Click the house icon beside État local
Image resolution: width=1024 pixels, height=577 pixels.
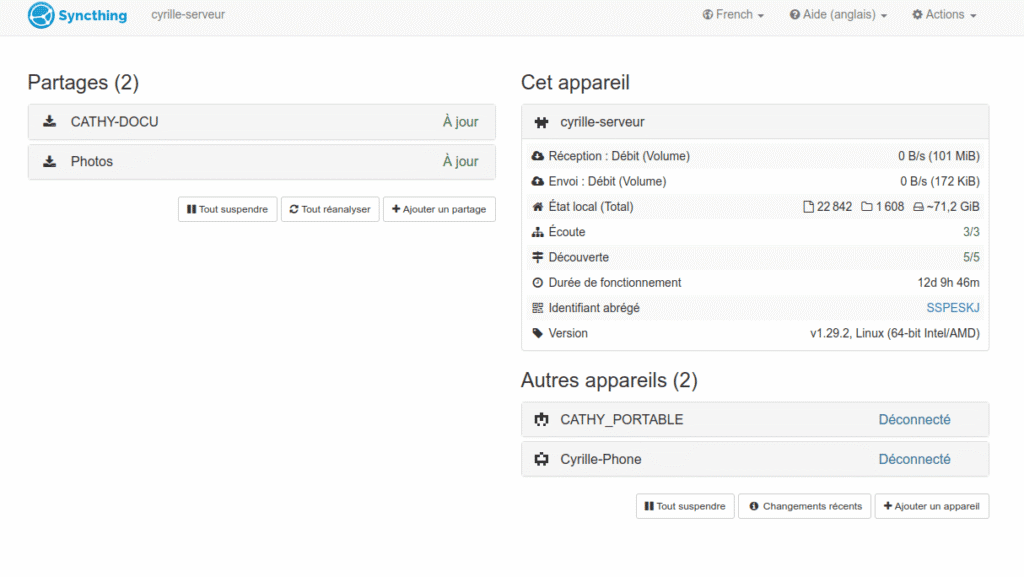click(x=538, y=207)
